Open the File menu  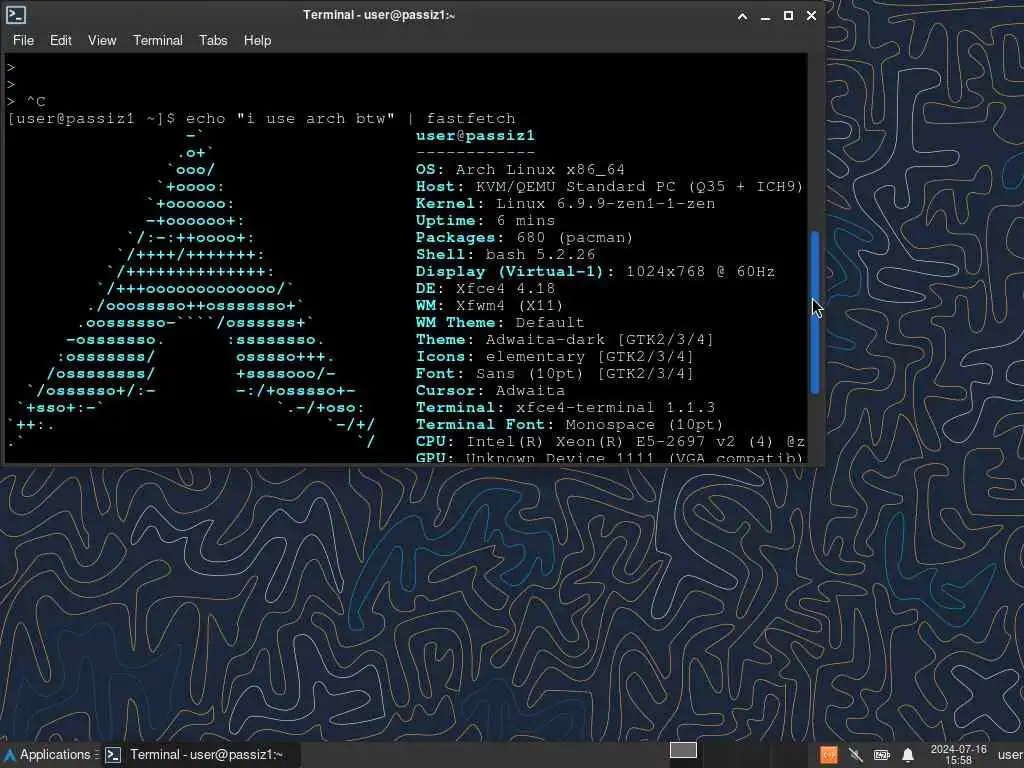coord(24,40)
